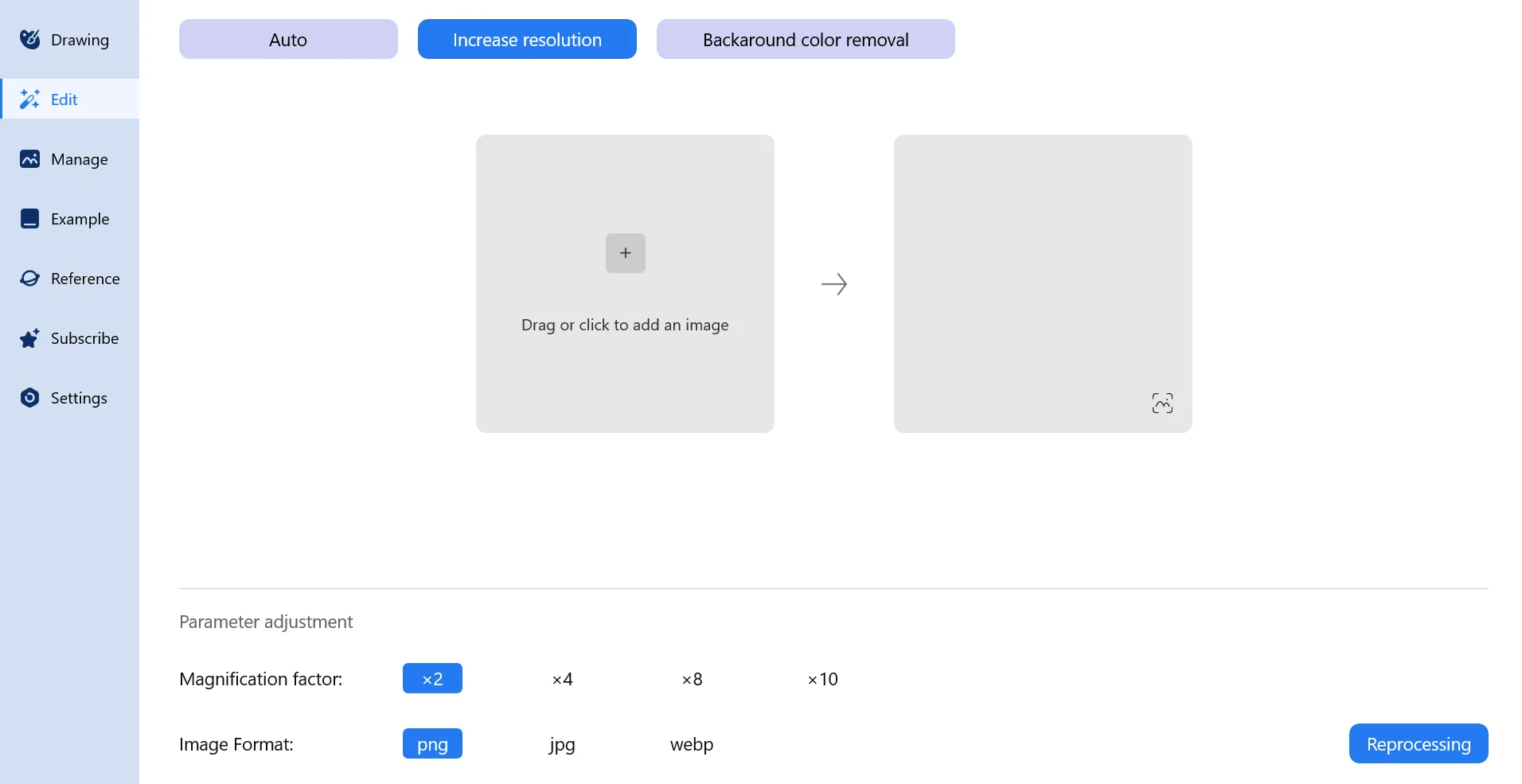Click the Reprocessing button
This screenshot has width=1522, height=784.
pyautogui.click(x=1419, y=743)
